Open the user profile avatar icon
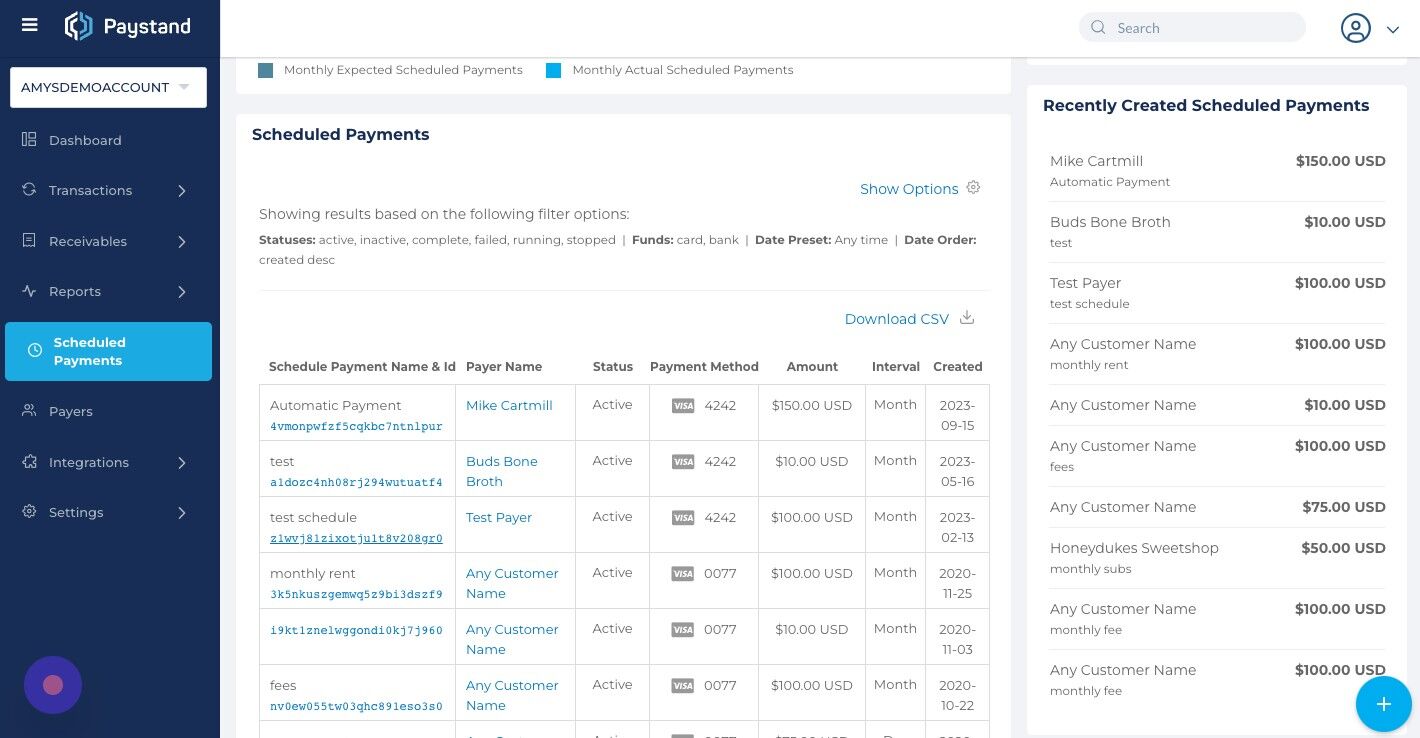Viewport: 1420px width, 738px height. point(1355,28)
